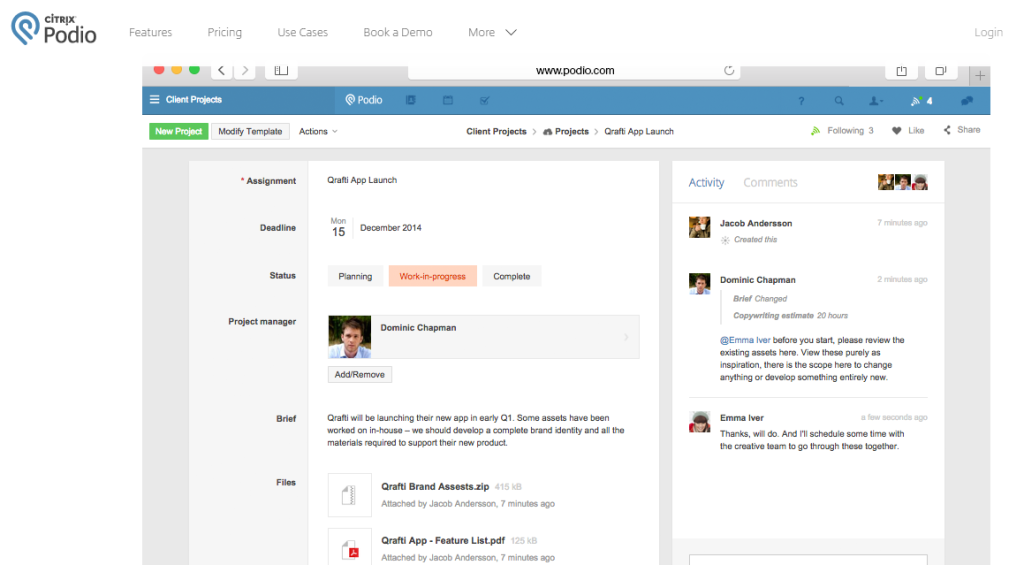
Task: Open Dominic Chapman project manager card
Action: point(483,337)
